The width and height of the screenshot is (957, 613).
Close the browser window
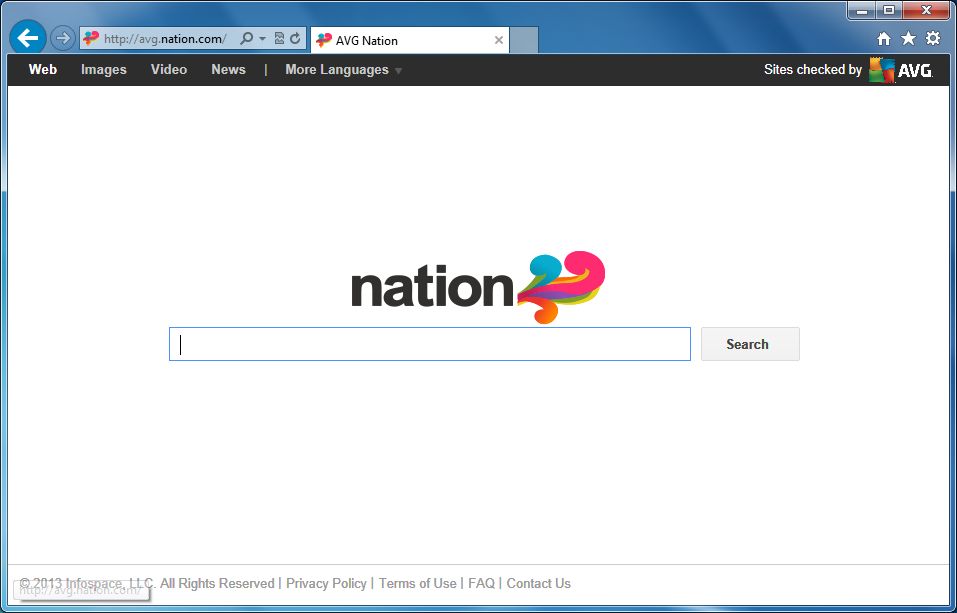926,10
